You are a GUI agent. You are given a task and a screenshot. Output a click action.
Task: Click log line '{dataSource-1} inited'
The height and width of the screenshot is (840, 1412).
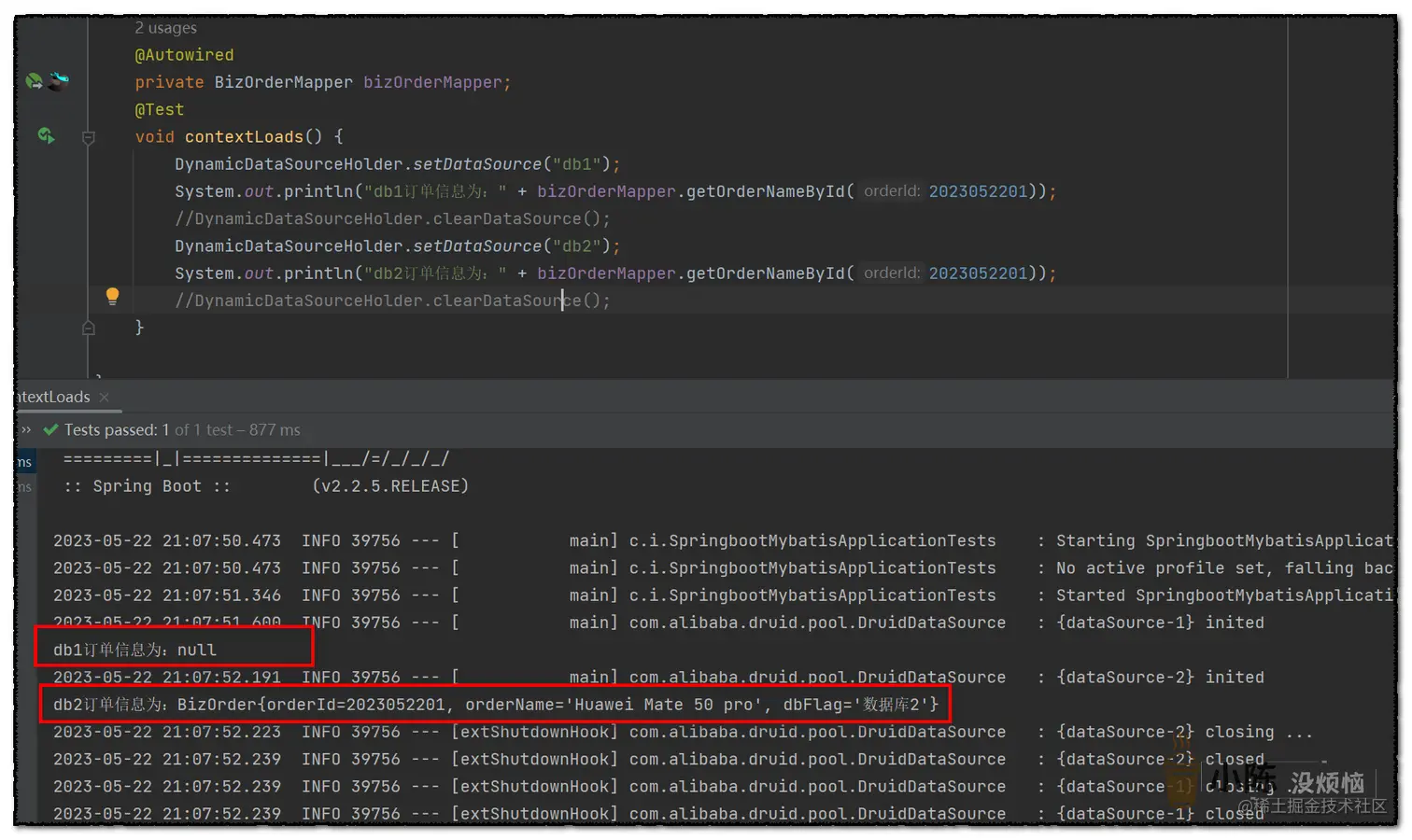click(658, 623)
